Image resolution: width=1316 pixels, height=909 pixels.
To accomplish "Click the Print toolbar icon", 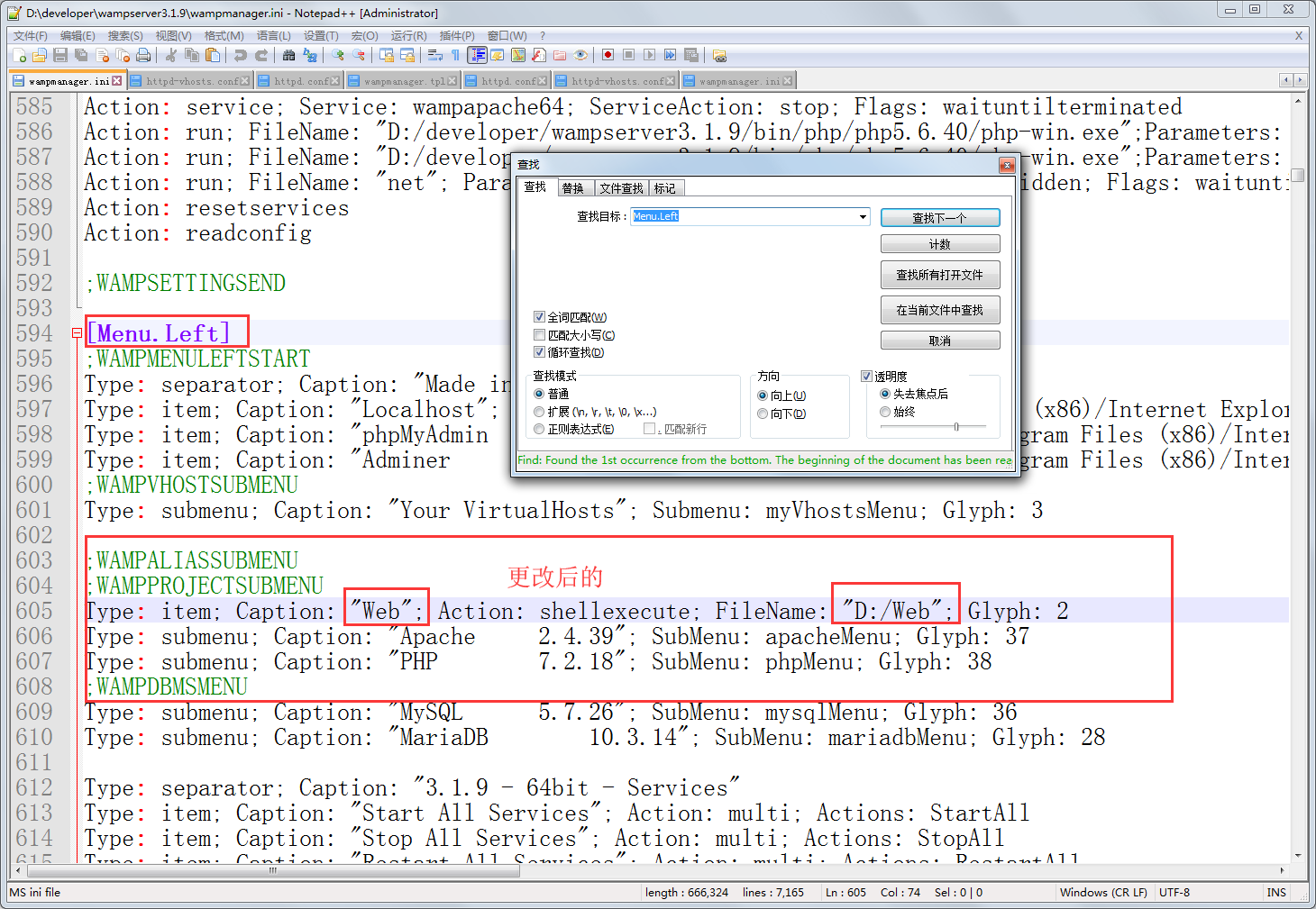I will (143, 56).
